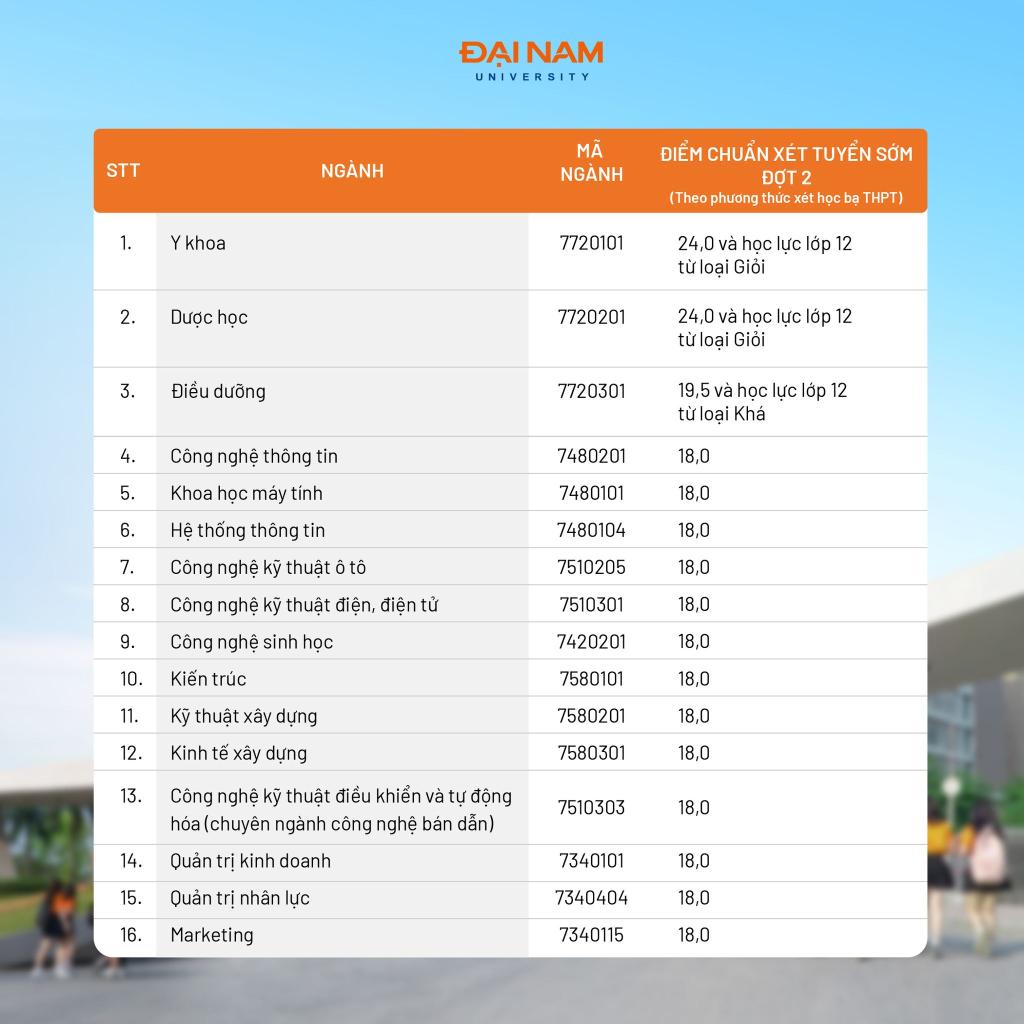This screenshot has width=1024, height=1024.
Task: Click major code 7420201
Action: (x=591, y=642)
